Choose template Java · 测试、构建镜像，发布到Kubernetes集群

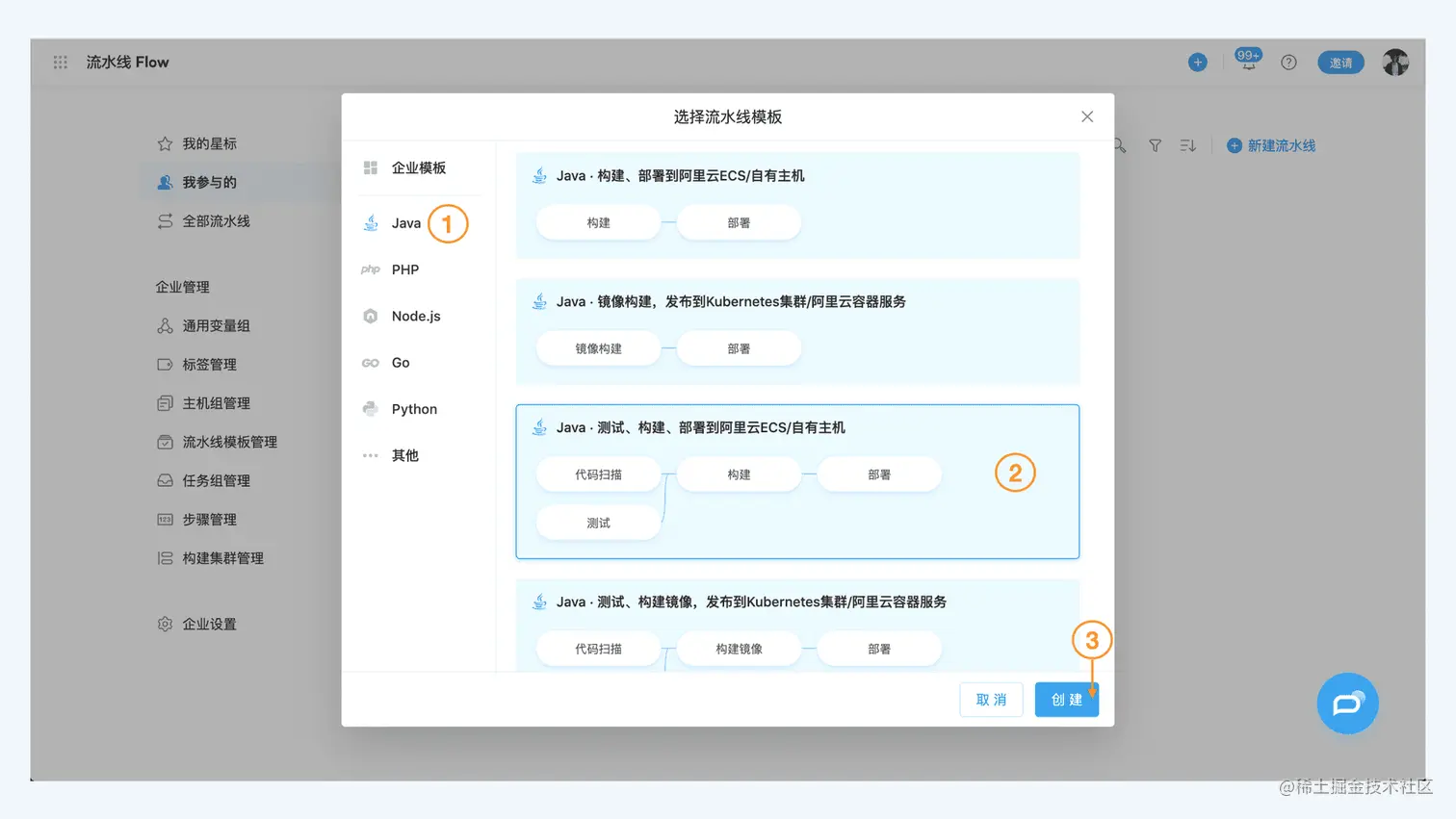(x=797, y=626)
